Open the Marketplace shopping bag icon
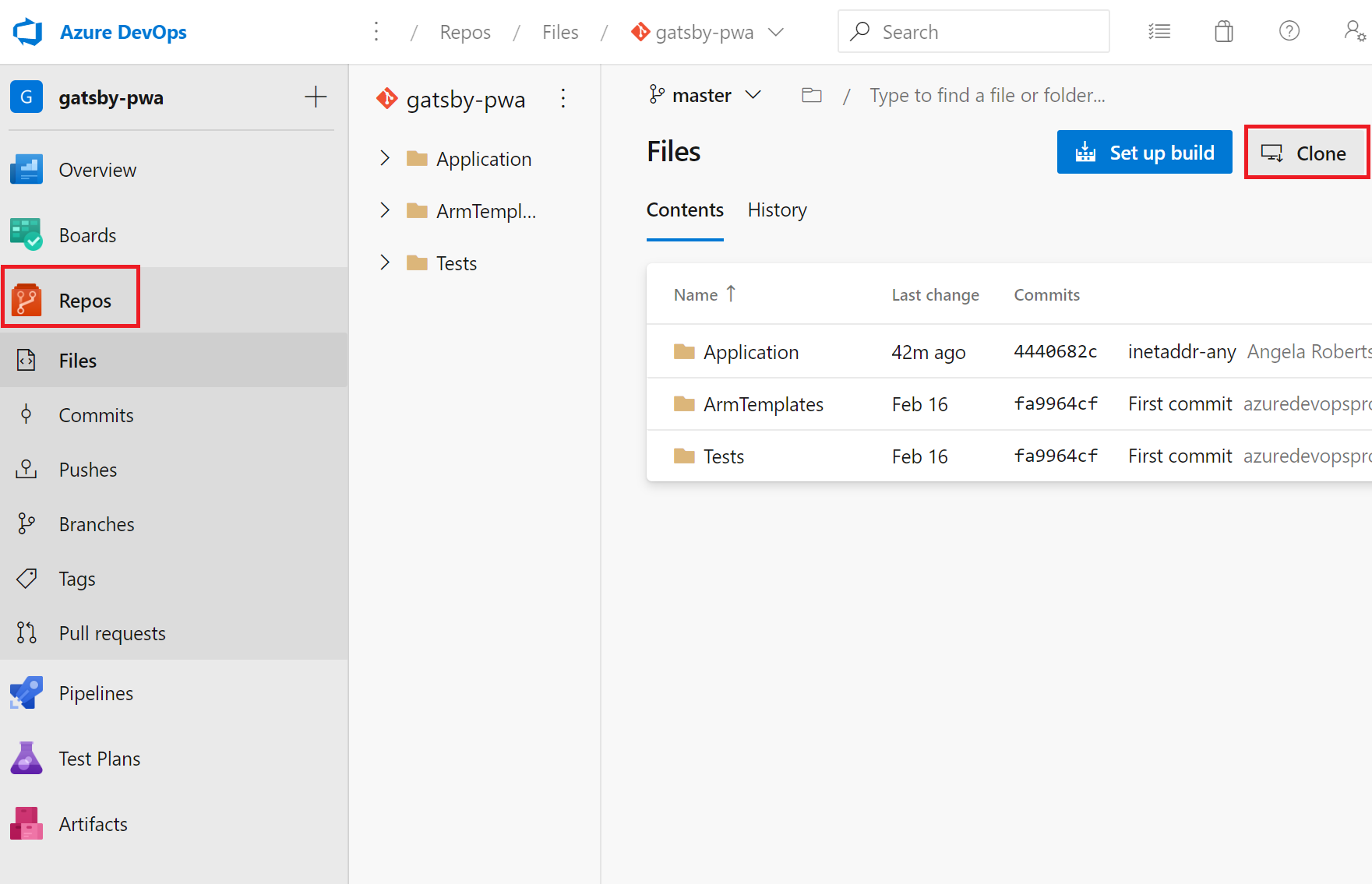Screen dimensions: 1372x884 tap(1223, 32)
